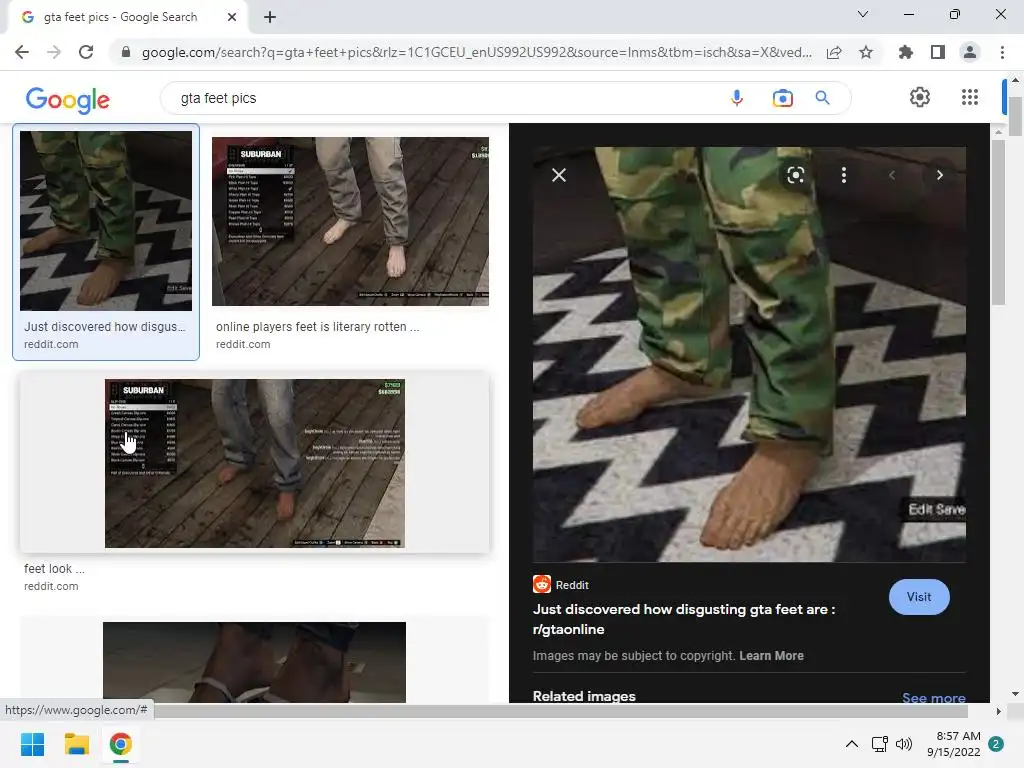This screenshot has height=768, width=1024.
Task: Open the Chrome profile avatar
Action: pyautogui.click(x=970, y=52)
